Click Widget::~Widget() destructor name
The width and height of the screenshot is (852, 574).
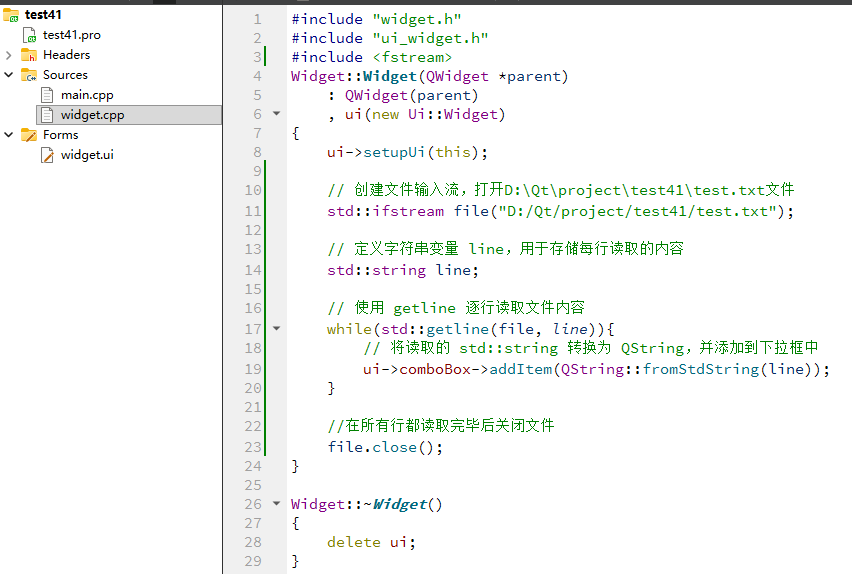click(x=367, y=504)
